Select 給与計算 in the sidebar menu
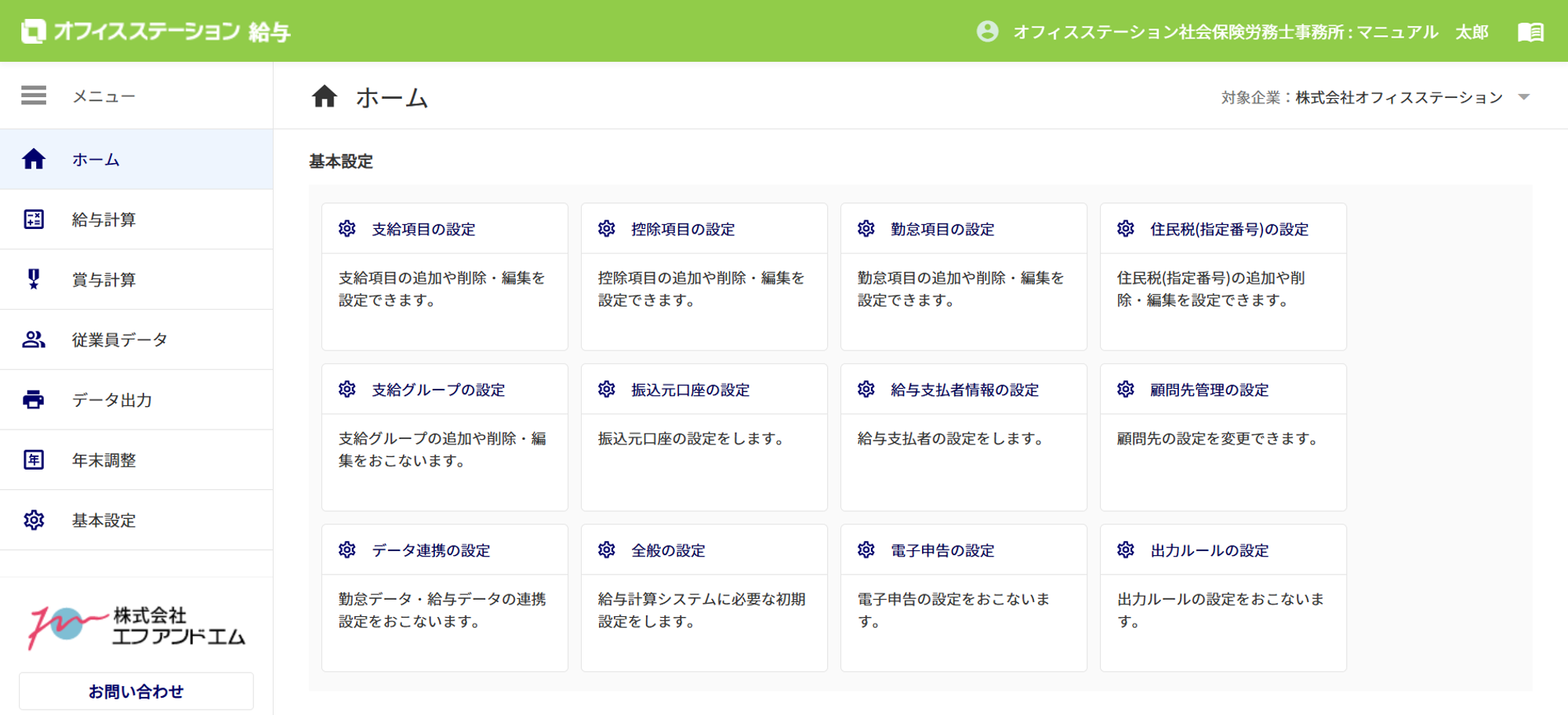The image size is (1568, 715). pyautogui.click(x=136, y=220)
